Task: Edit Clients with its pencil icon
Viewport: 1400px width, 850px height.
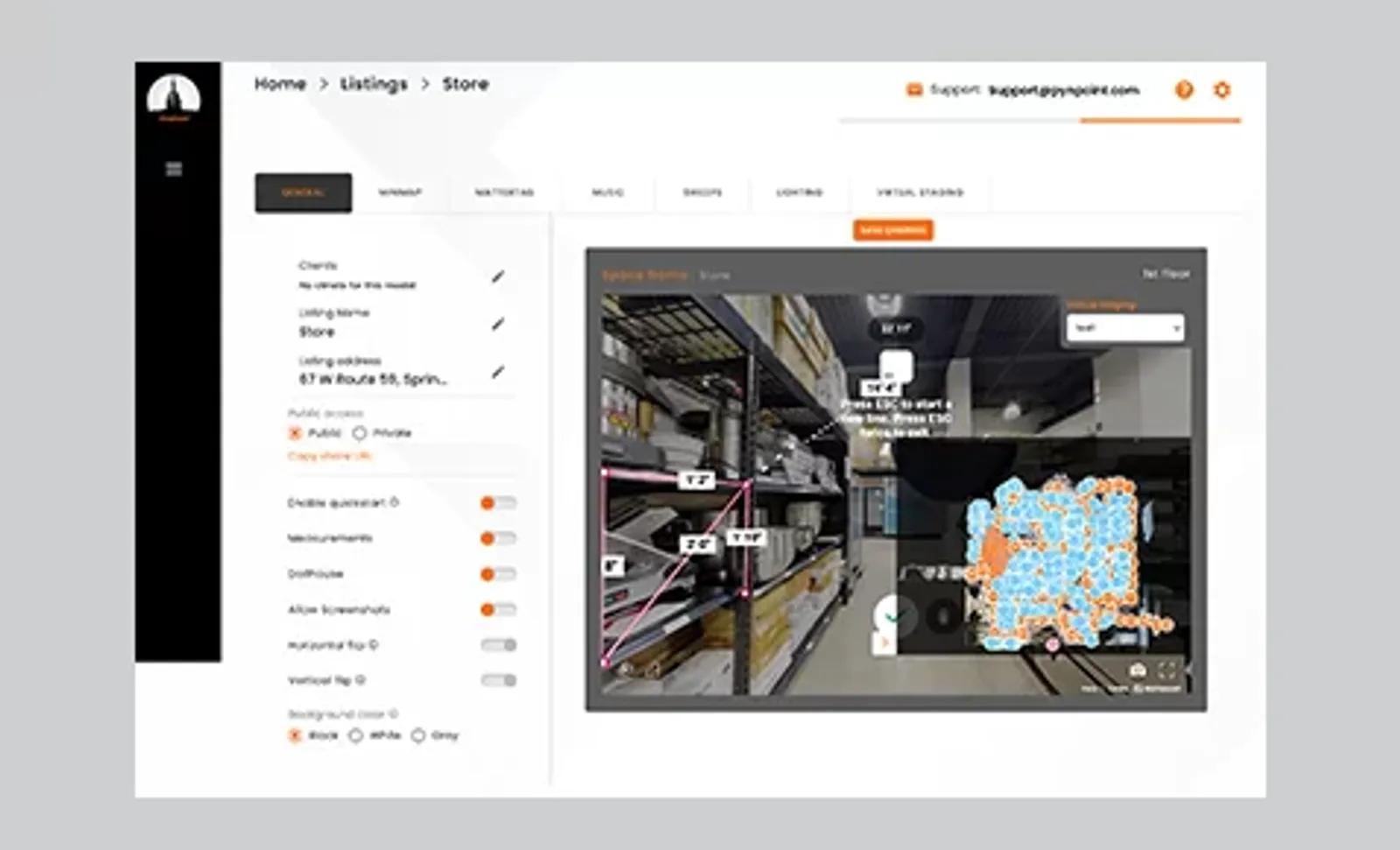Action: (498, 277)
